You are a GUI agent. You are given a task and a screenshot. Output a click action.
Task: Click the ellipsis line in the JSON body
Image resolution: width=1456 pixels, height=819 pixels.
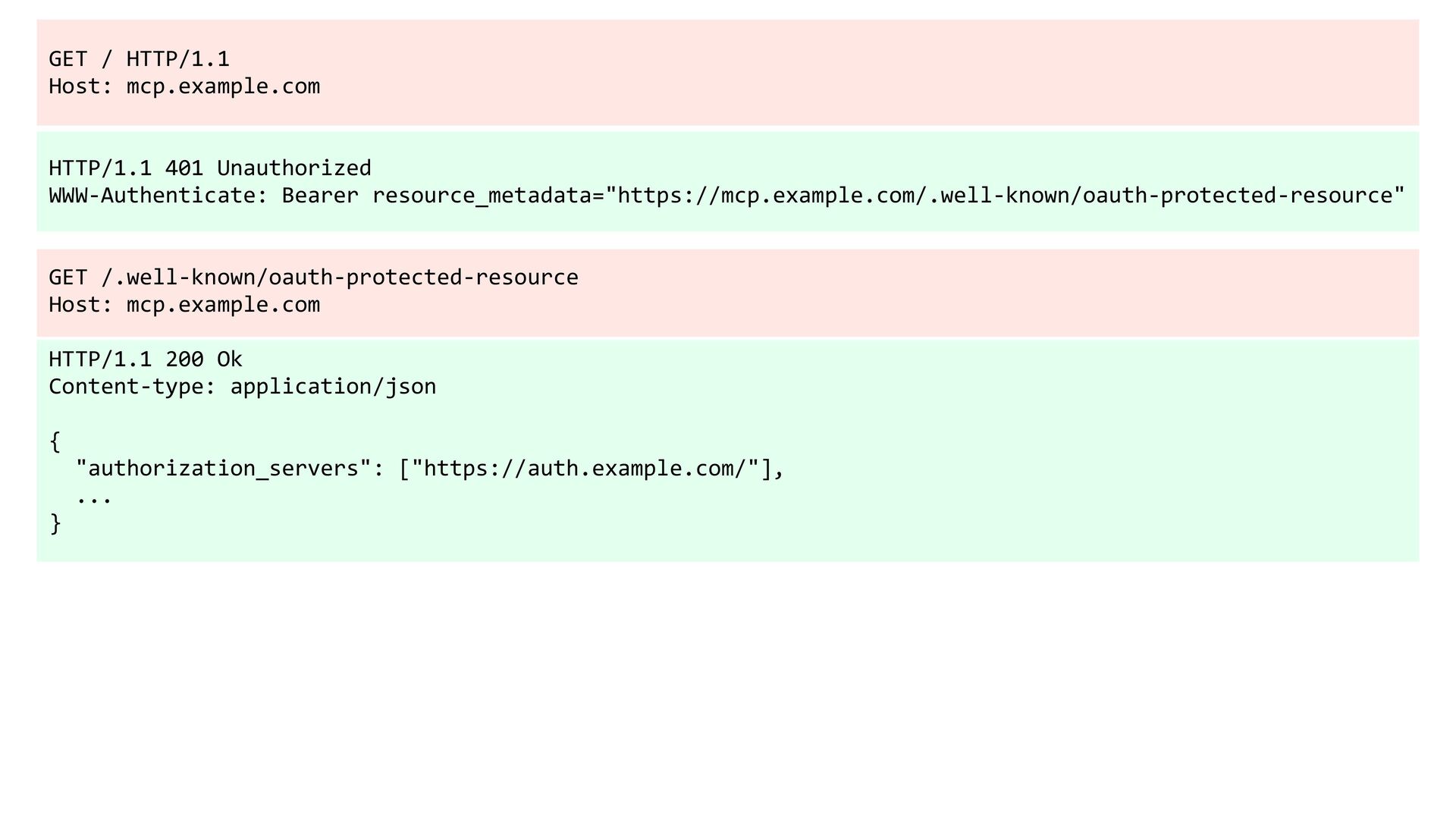point(94,497)
